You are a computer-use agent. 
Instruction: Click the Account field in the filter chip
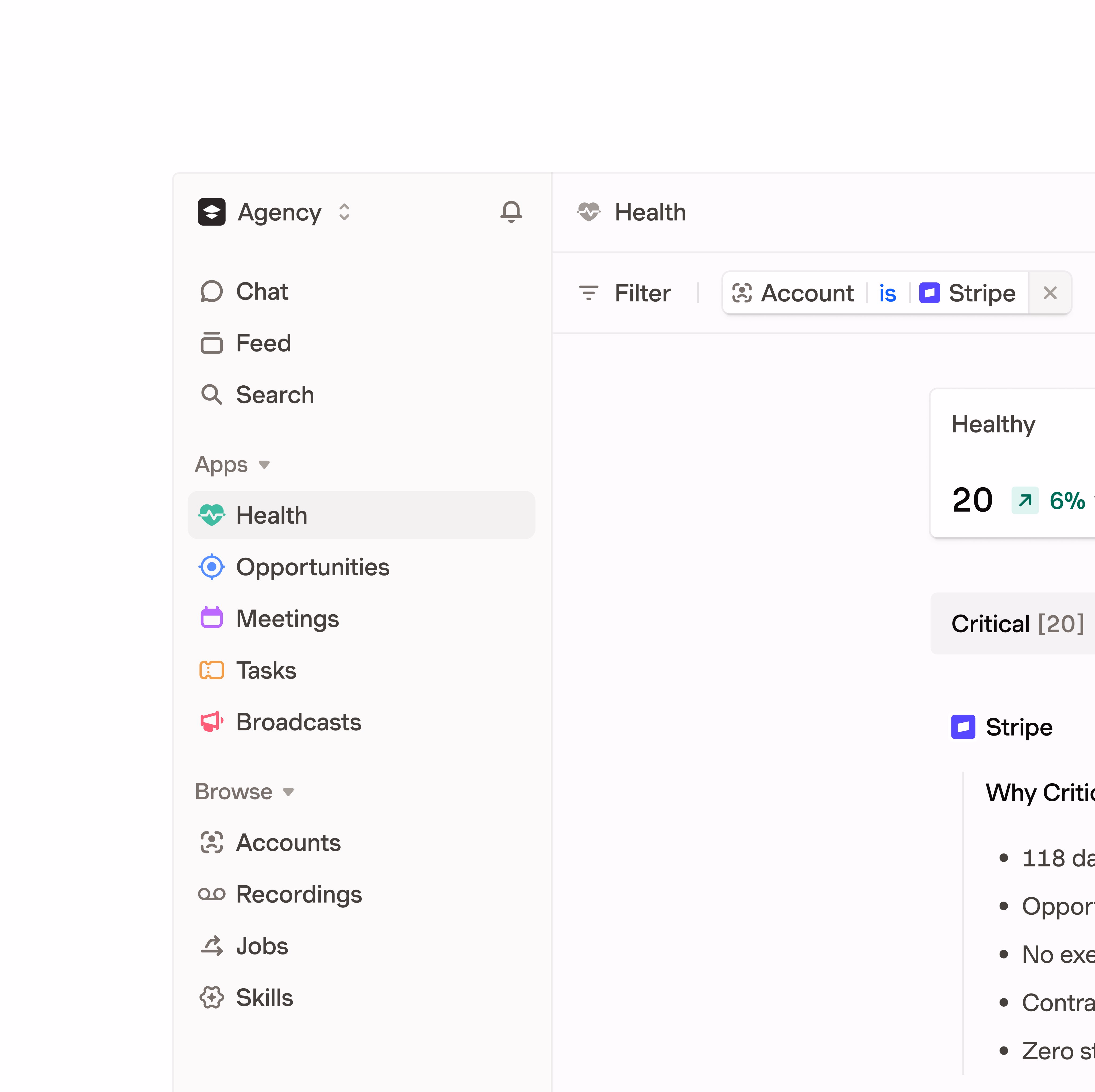coord(793,293)
